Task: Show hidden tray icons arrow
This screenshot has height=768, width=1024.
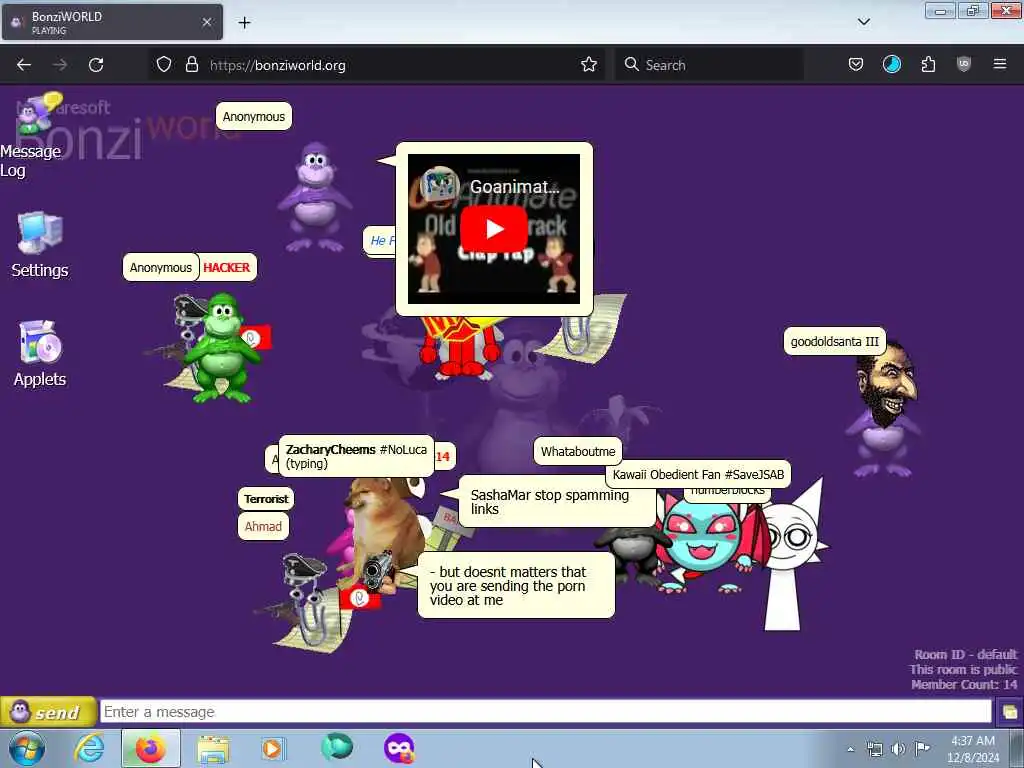Action: [x=850, y=749]
